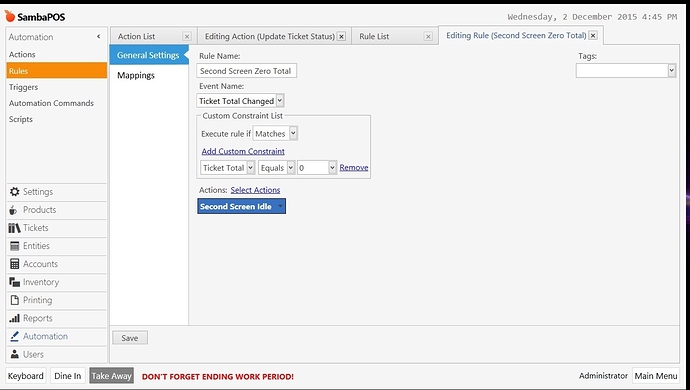
Task: Click the Products icon in sidebar
Action: (13, 210)
